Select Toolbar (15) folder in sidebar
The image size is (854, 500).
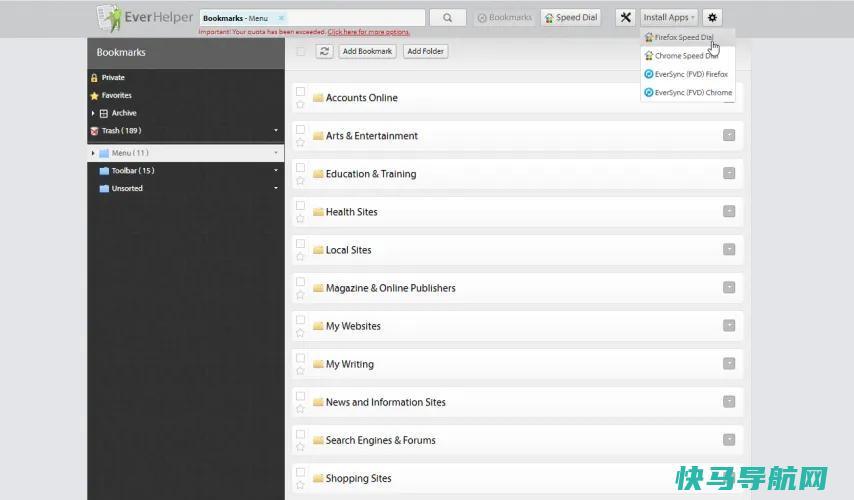coord(133,170)
